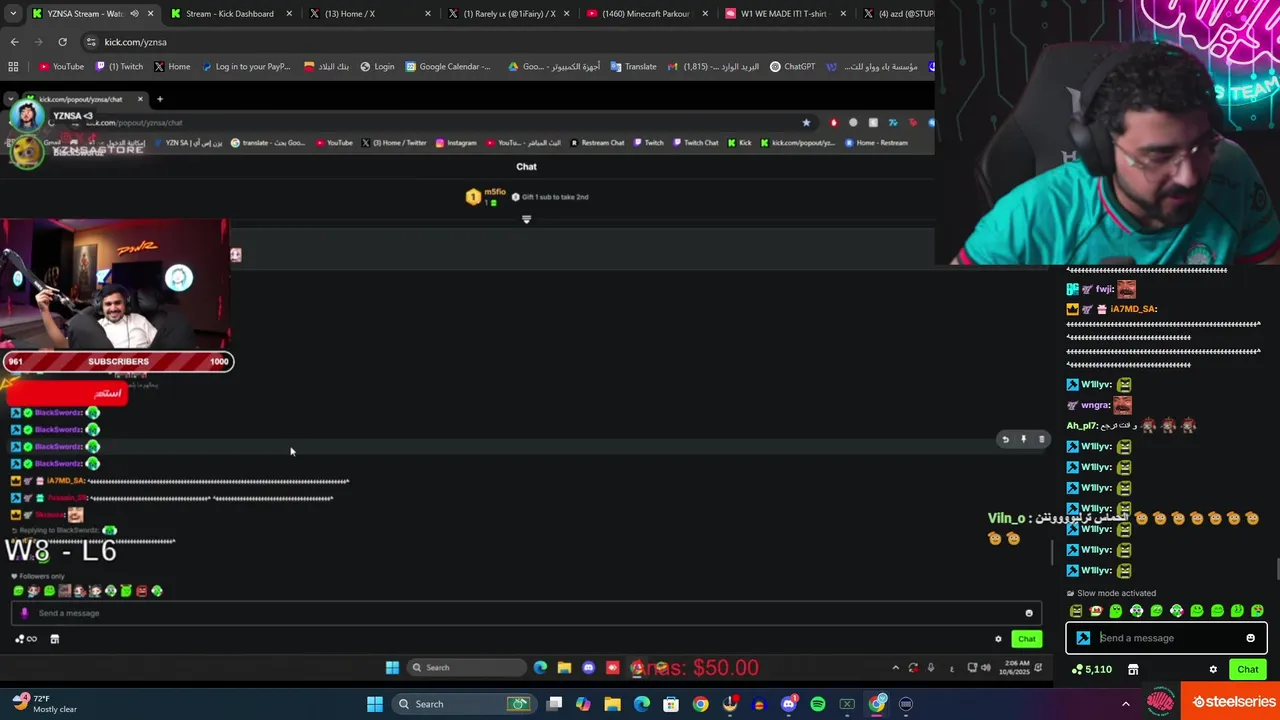Click the green Chat button in popout chat

1027,639
